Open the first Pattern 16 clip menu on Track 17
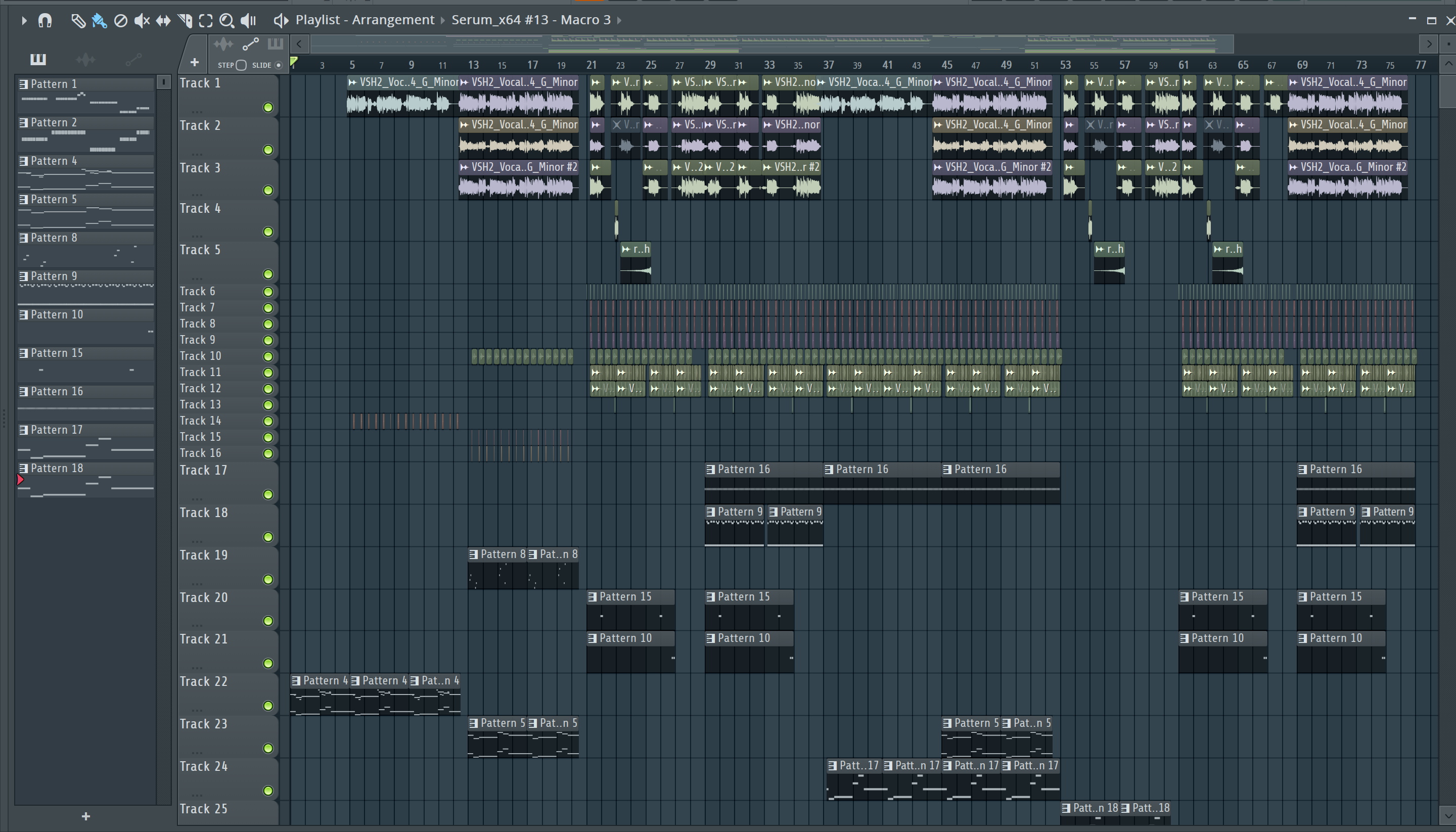Screen dimensions: 1456x832 click(x=710, y=470)
